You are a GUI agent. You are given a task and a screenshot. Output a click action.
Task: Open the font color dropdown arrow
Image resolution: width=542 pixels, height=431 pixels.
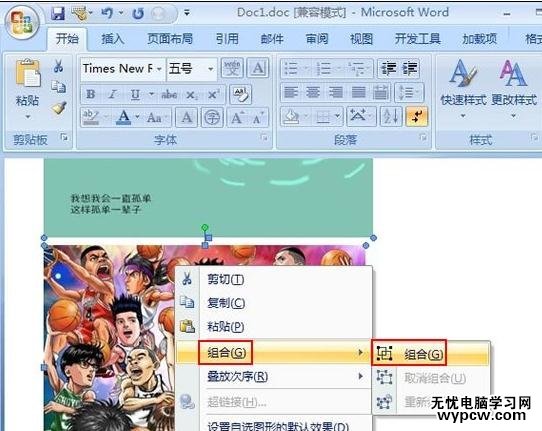[137, 117]
